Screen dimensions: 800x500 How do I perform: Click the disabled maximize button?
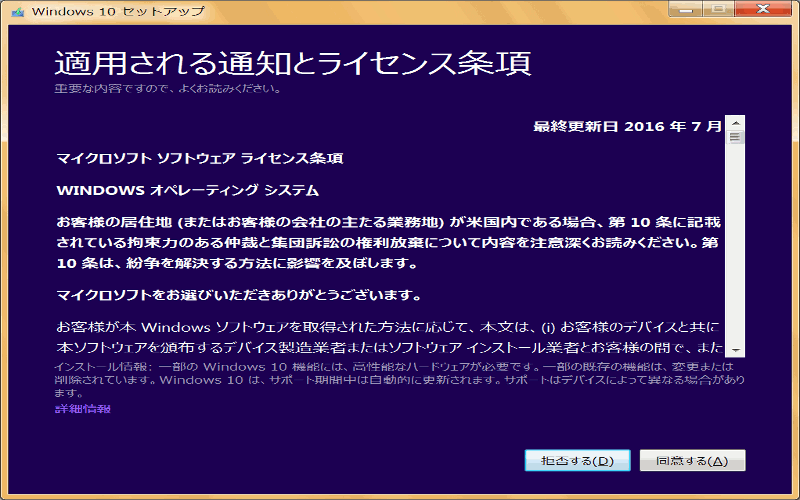pyautogui.click(x=718, y=9)
